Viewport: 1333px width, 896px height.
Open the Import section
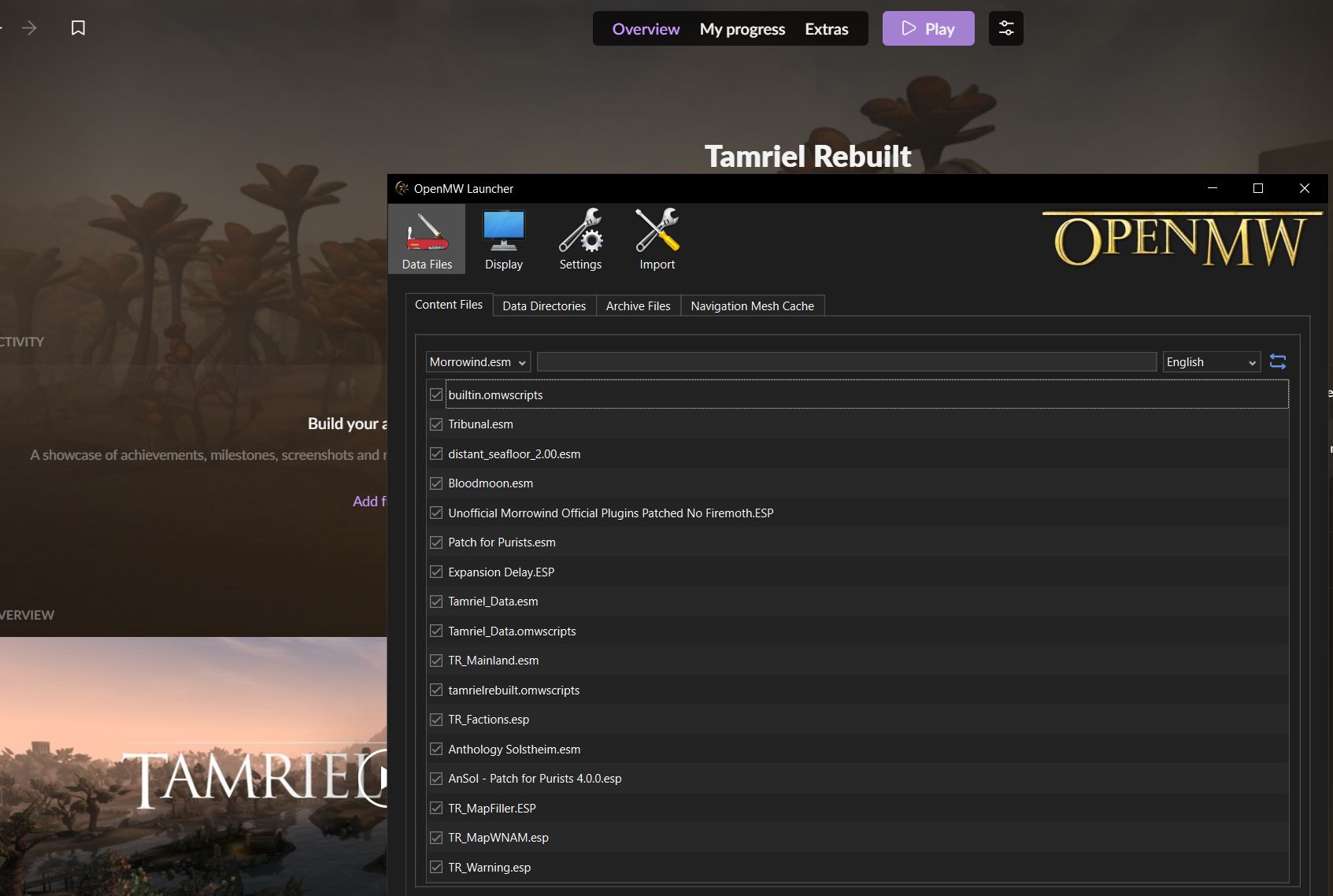tap(657, 239)
